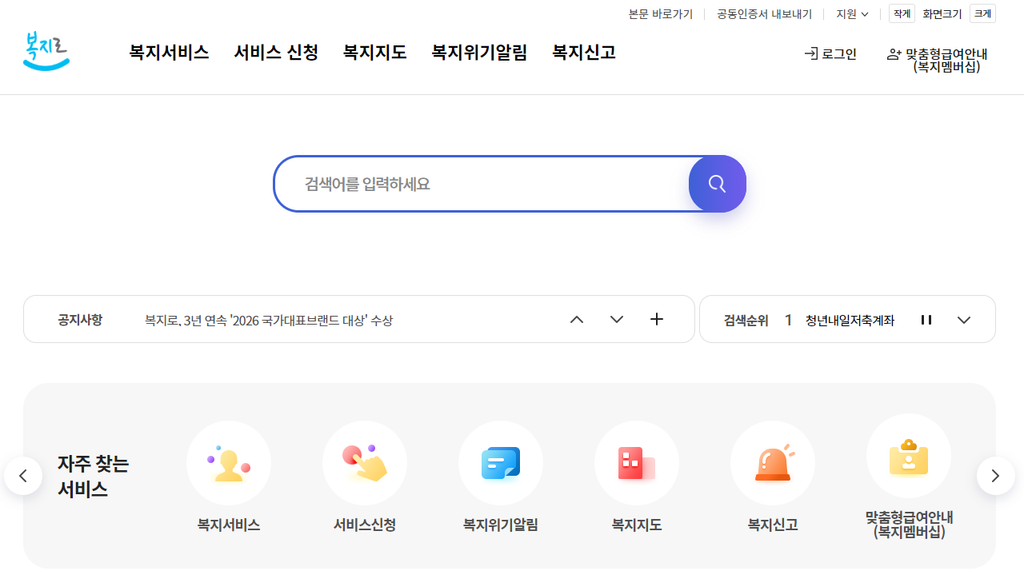Open more notices with plus icon

(656, 319)
